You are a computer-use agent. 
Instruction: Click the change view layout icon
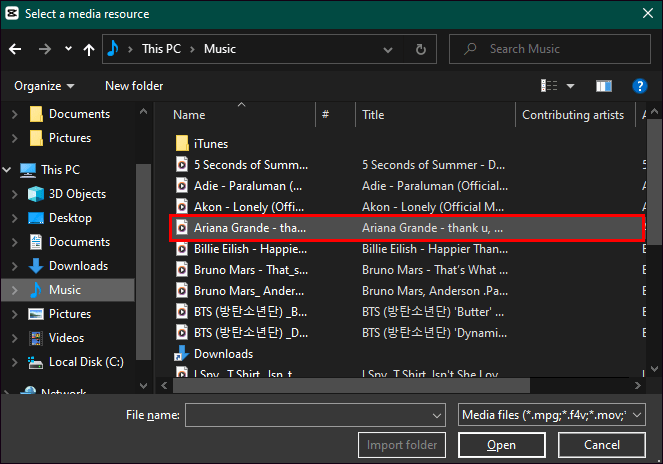(550, 86)
